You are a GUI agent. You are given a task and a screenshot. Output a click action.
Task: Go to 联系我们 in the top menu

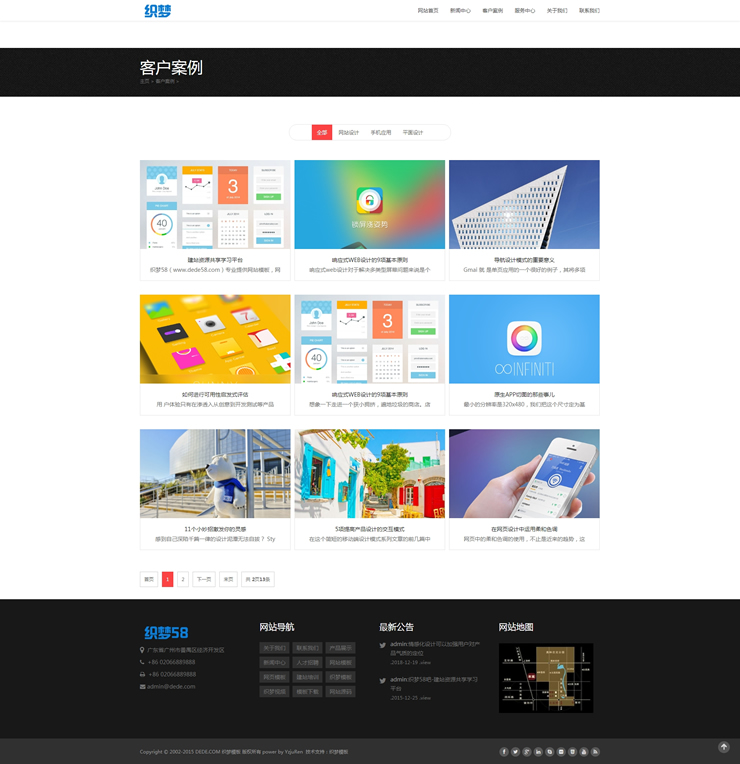coord(589,11)
